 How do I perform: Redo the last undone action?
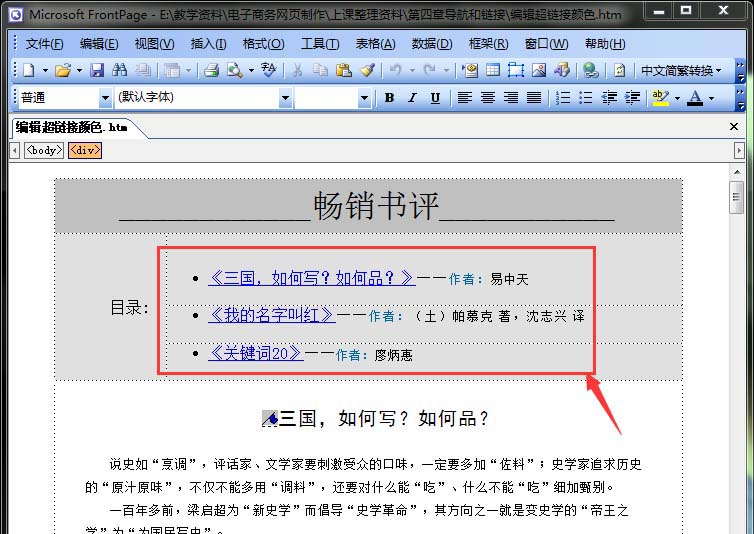[429, 71]
